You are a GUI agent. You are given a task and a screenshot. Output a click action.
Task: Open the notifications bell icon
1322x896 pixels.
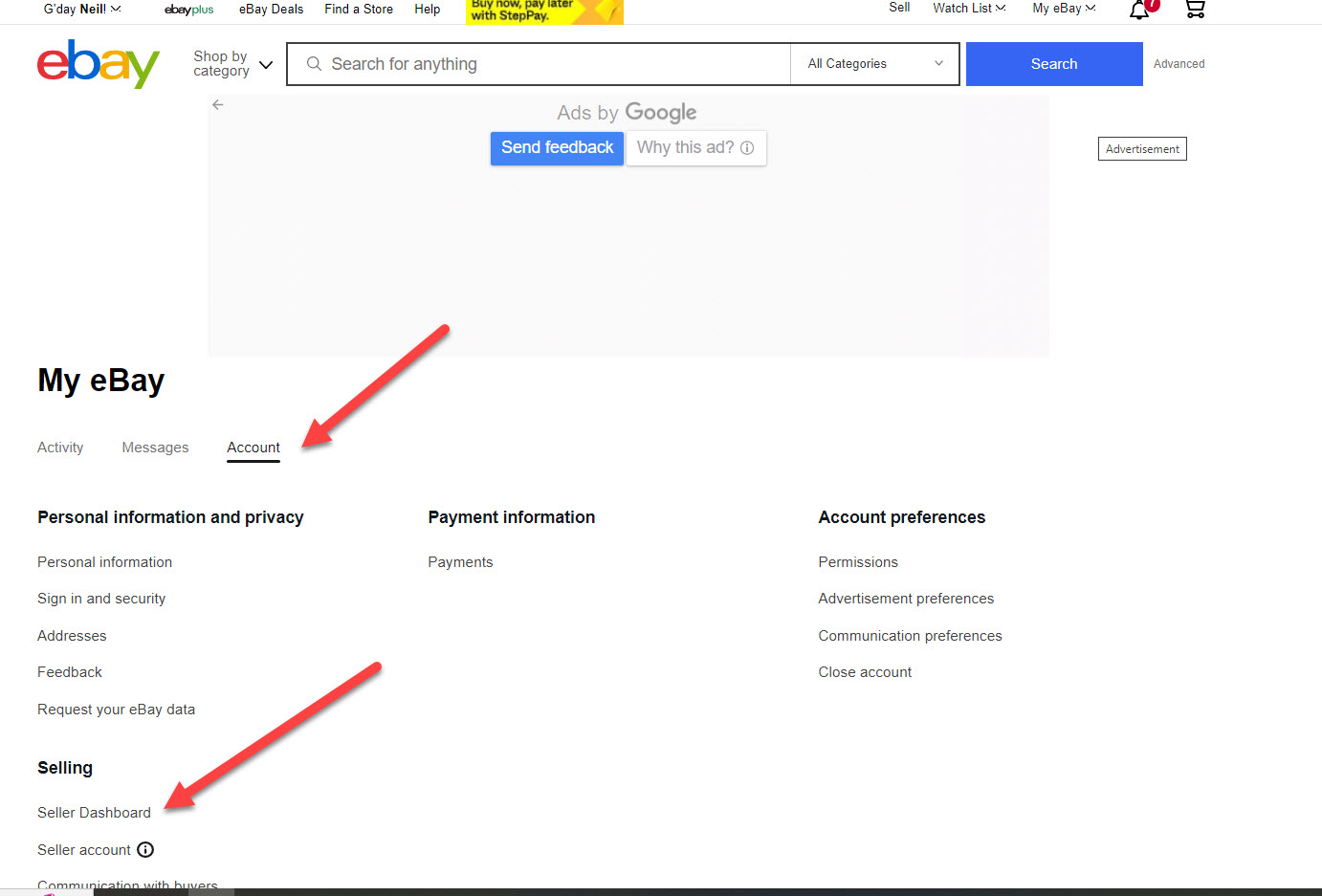(x=1140, y=10)
